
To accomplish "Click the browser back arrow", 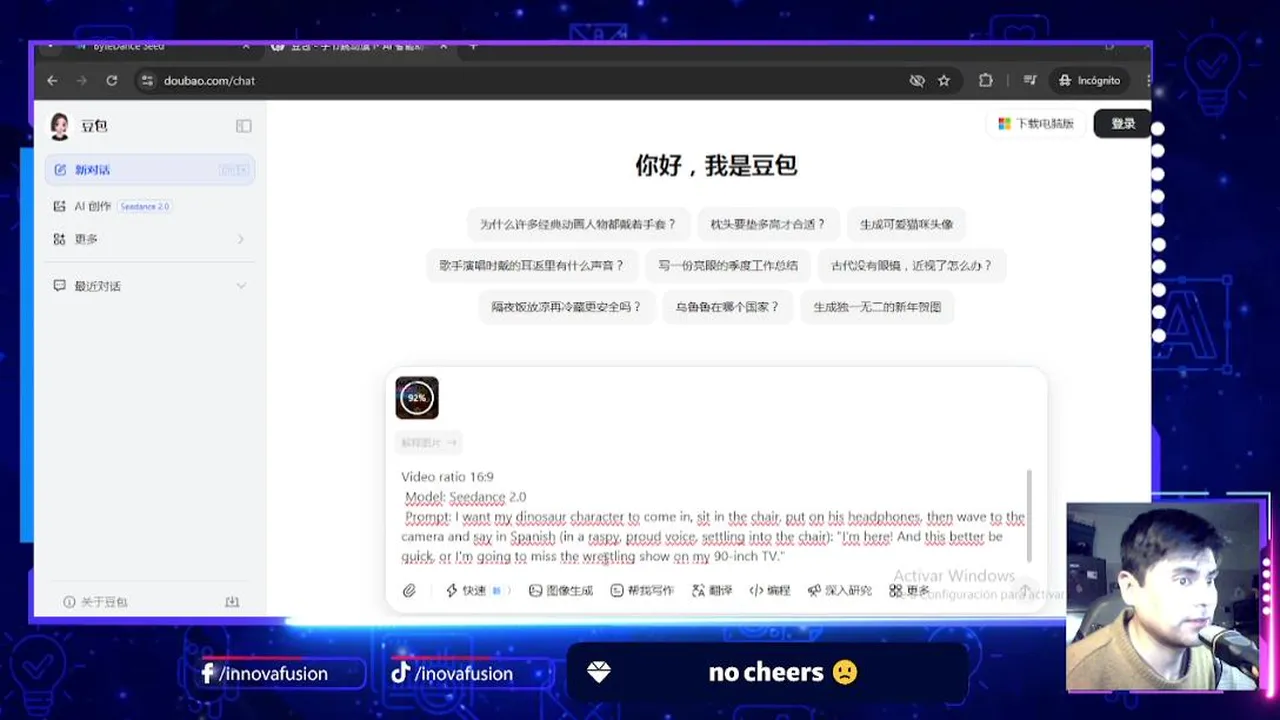I will (x=52, y=81).
